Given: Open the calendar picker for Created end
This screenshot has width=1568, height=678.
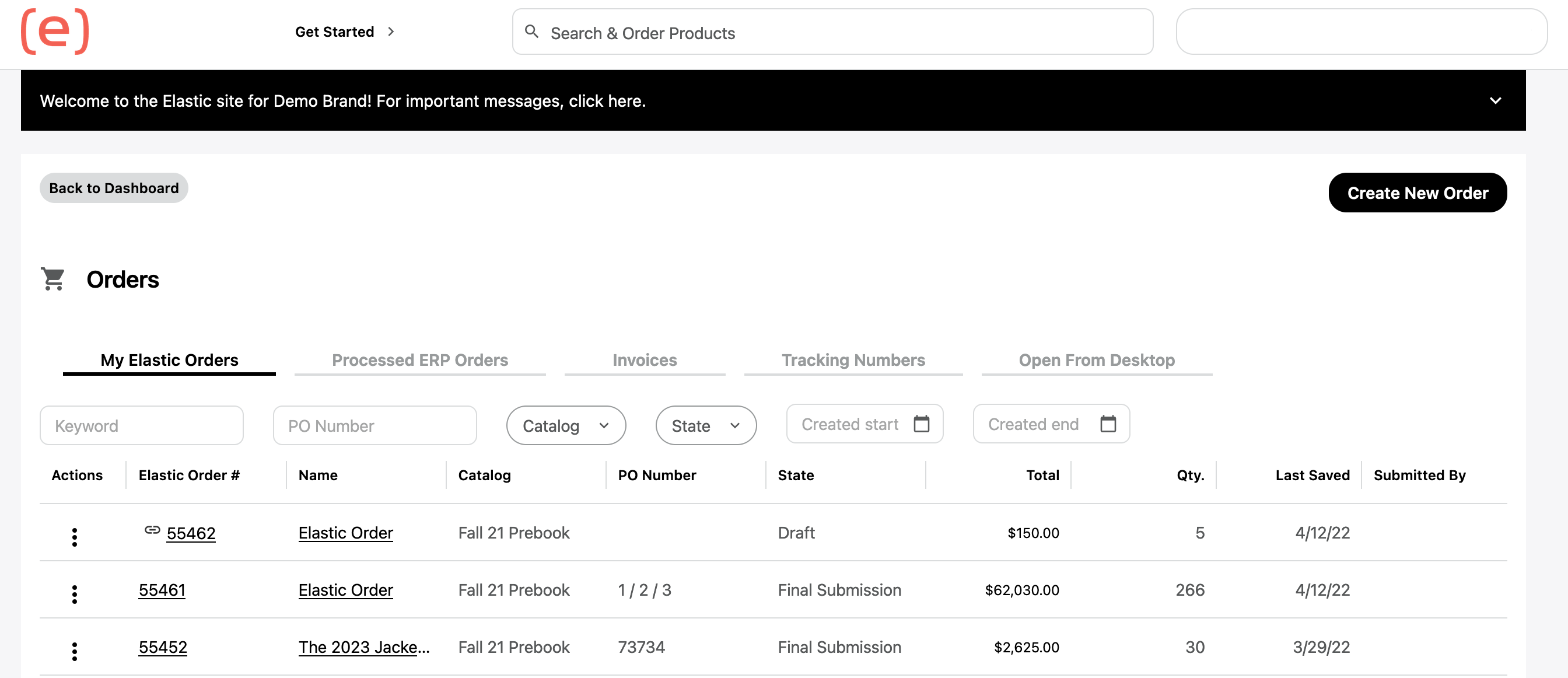Looking at the screenshot, I should (1109, 424).
